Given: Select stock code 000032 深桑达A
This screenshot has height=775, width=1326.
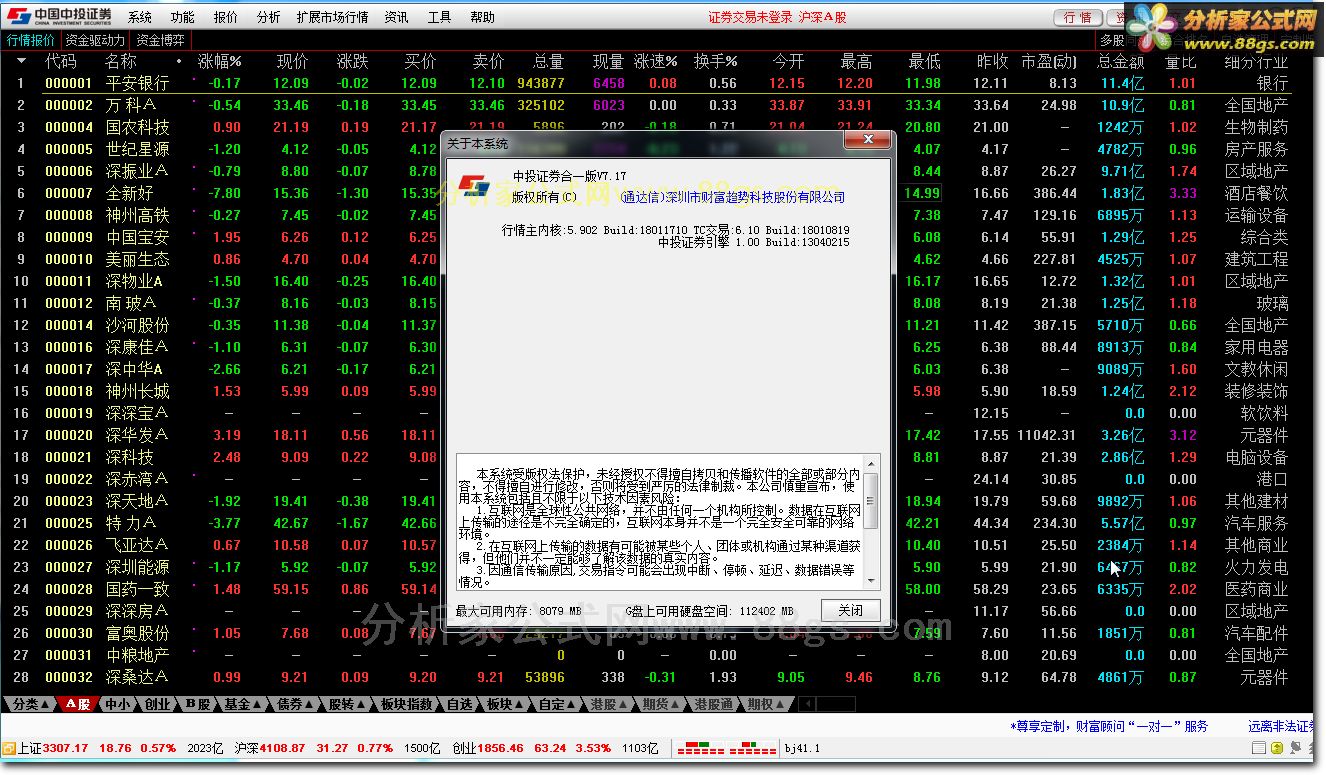Looking at the screenshot, I should coord(69,677).
